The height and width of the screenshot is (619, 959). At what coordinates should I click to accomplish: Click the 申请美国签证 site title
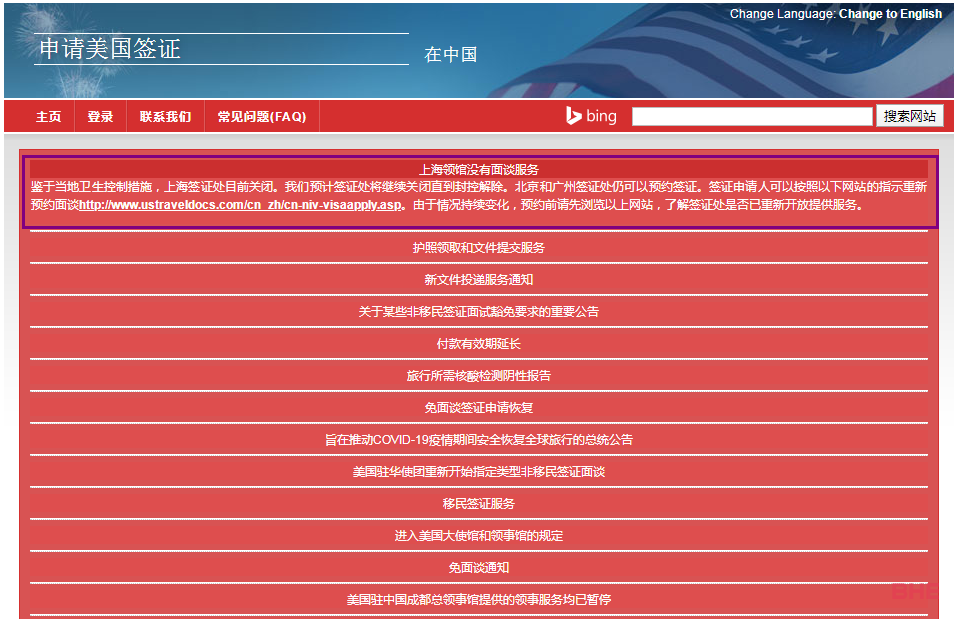110,49
